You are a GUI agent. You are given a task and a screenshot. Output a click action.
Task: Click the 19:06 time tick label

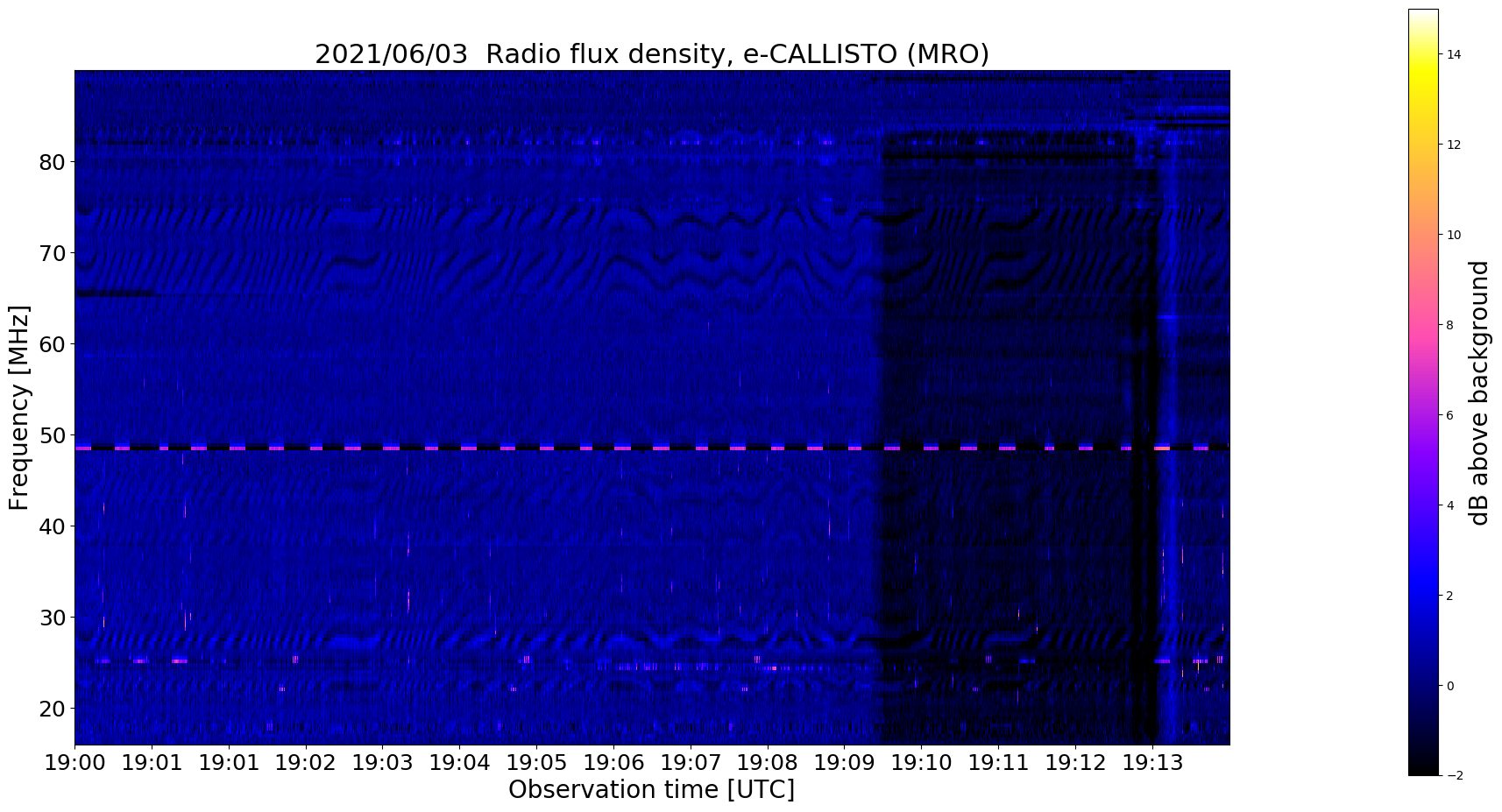613,762
